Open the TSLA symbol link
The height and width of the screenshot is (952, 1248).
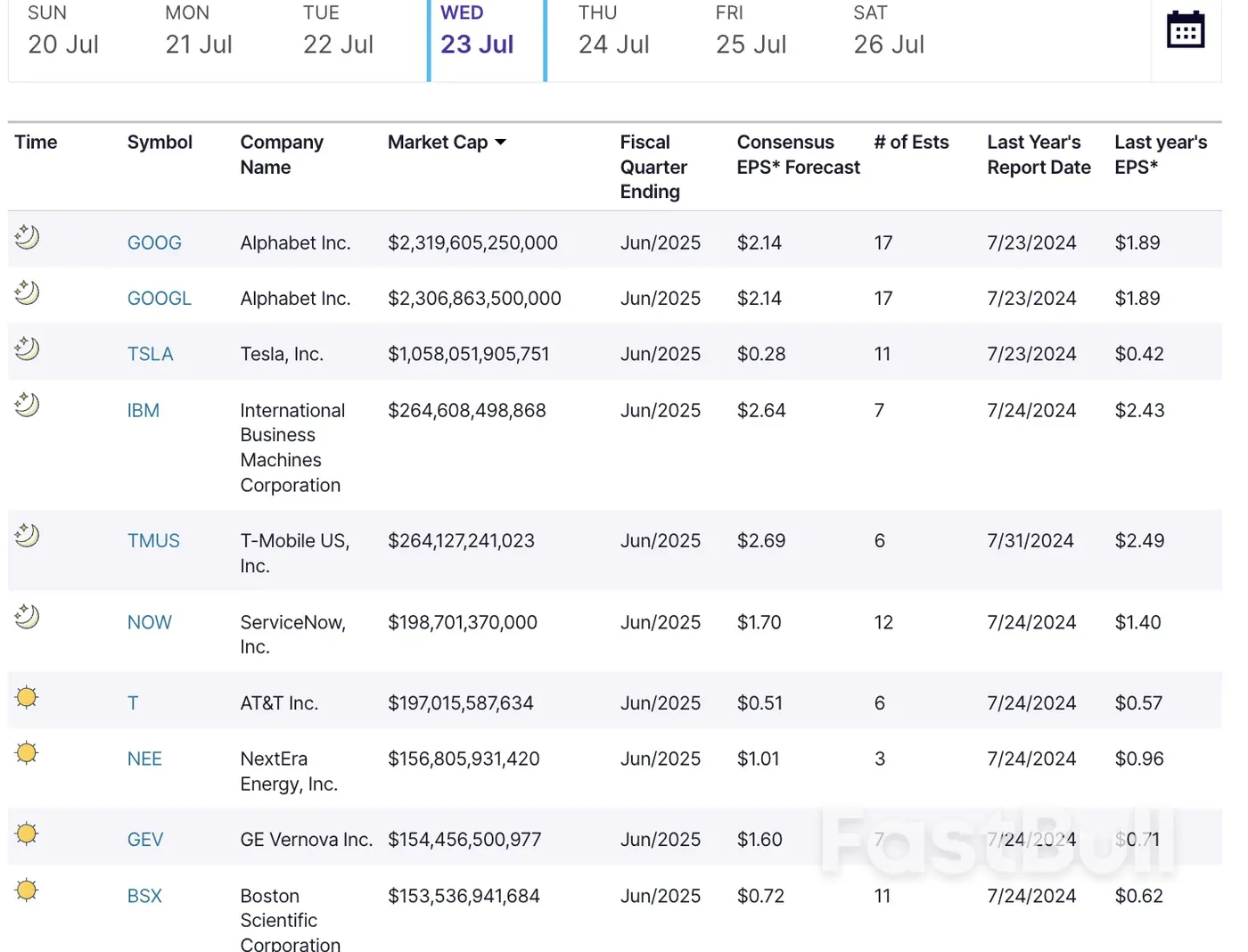point(150,354)
